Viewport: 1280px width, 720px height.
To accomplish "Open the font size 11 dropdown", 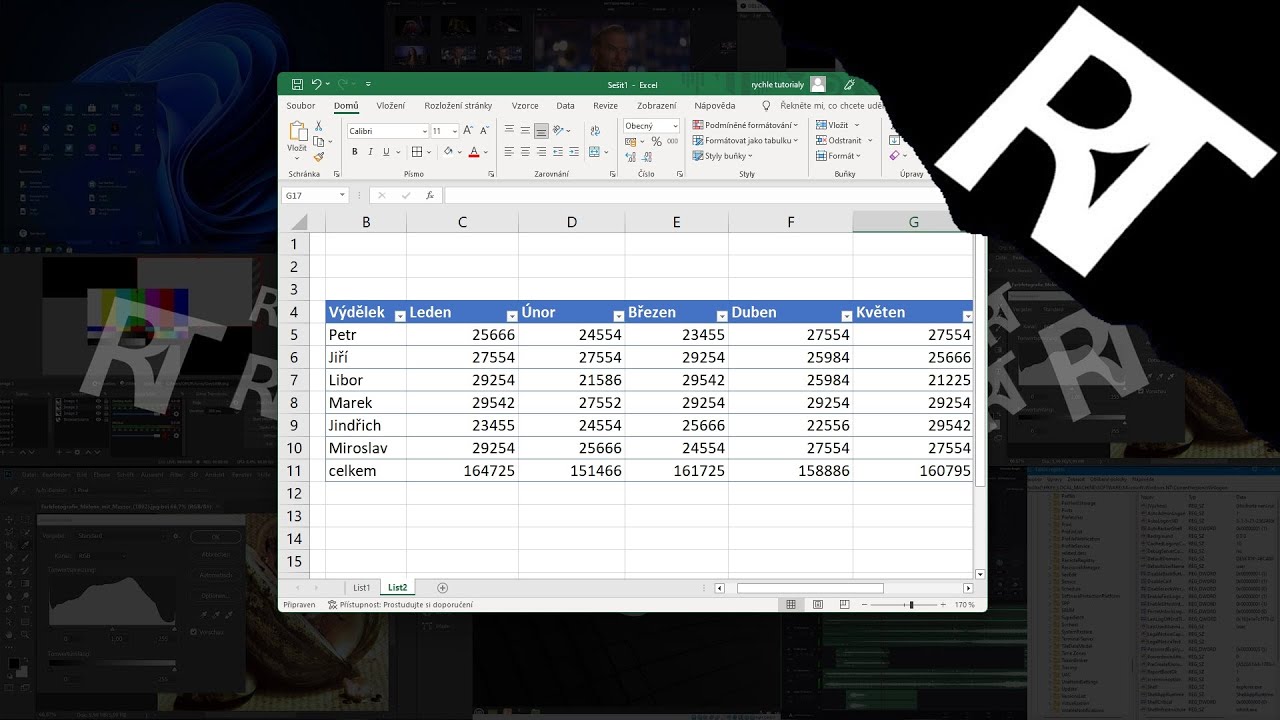I will 455,131.
